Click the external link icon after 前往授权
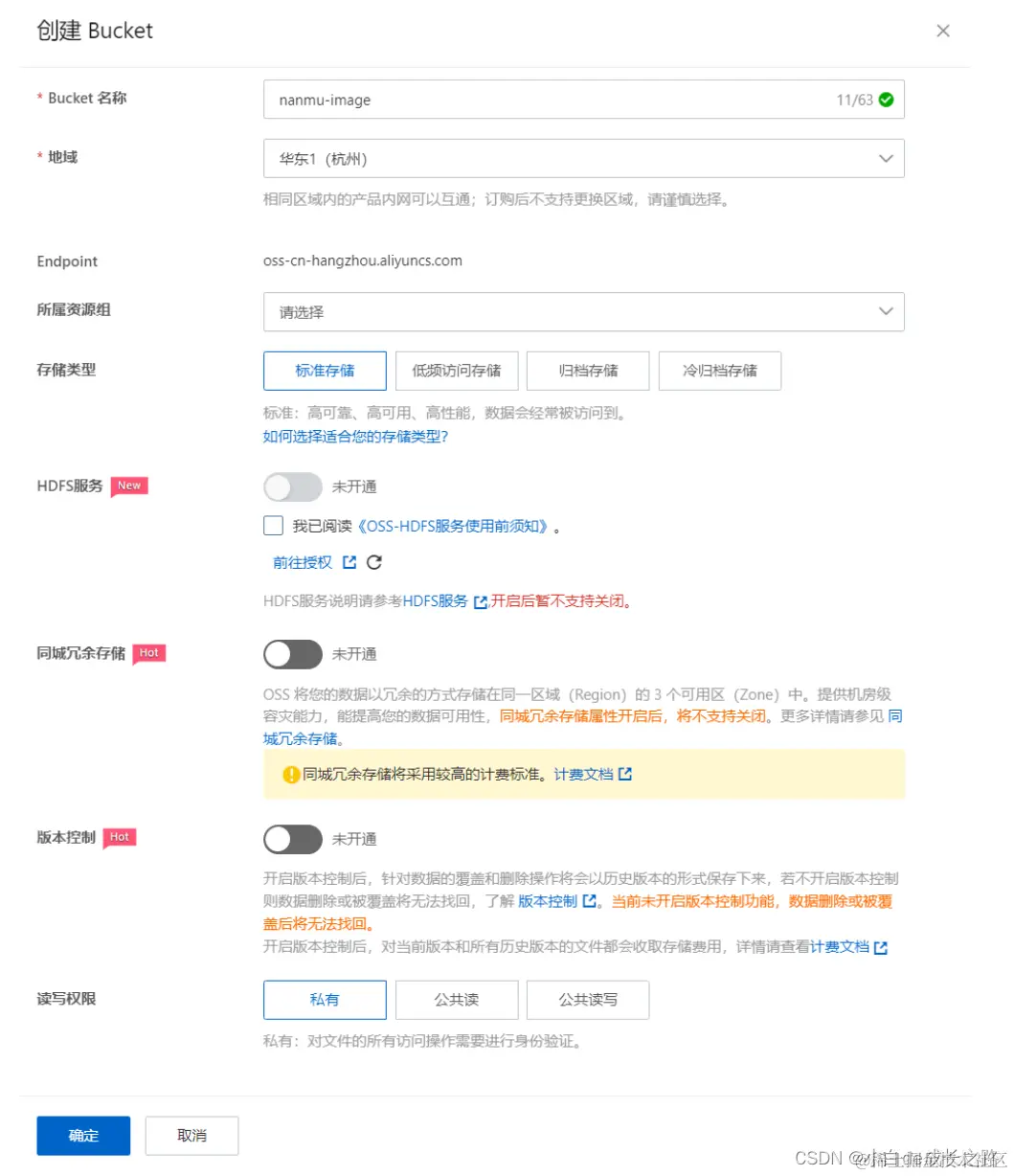This screenshot has width=1014, height=1176. [x=349, y=562]
